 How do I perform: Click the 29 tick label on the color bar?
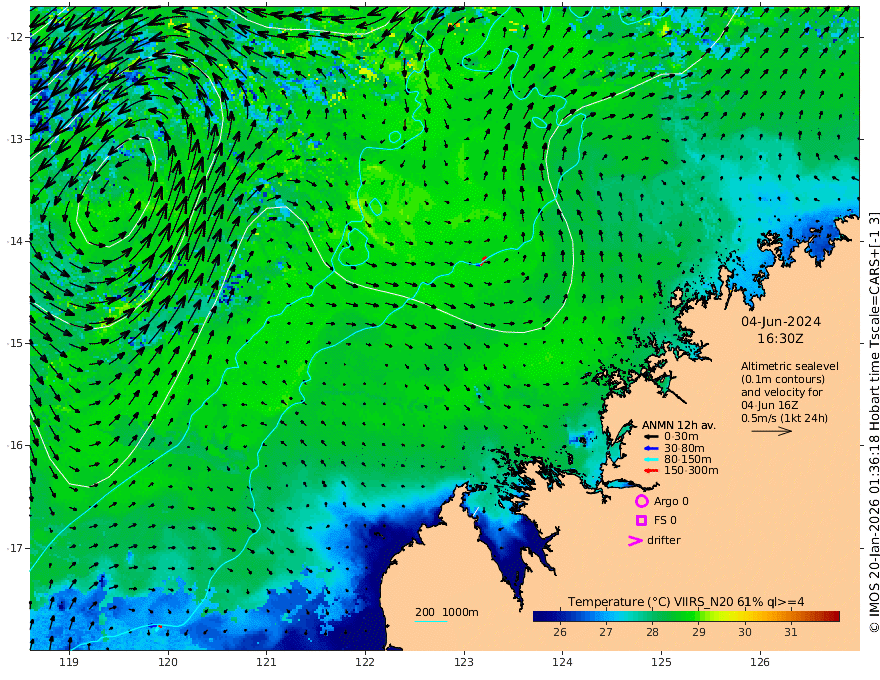click(x=698, y=632)
